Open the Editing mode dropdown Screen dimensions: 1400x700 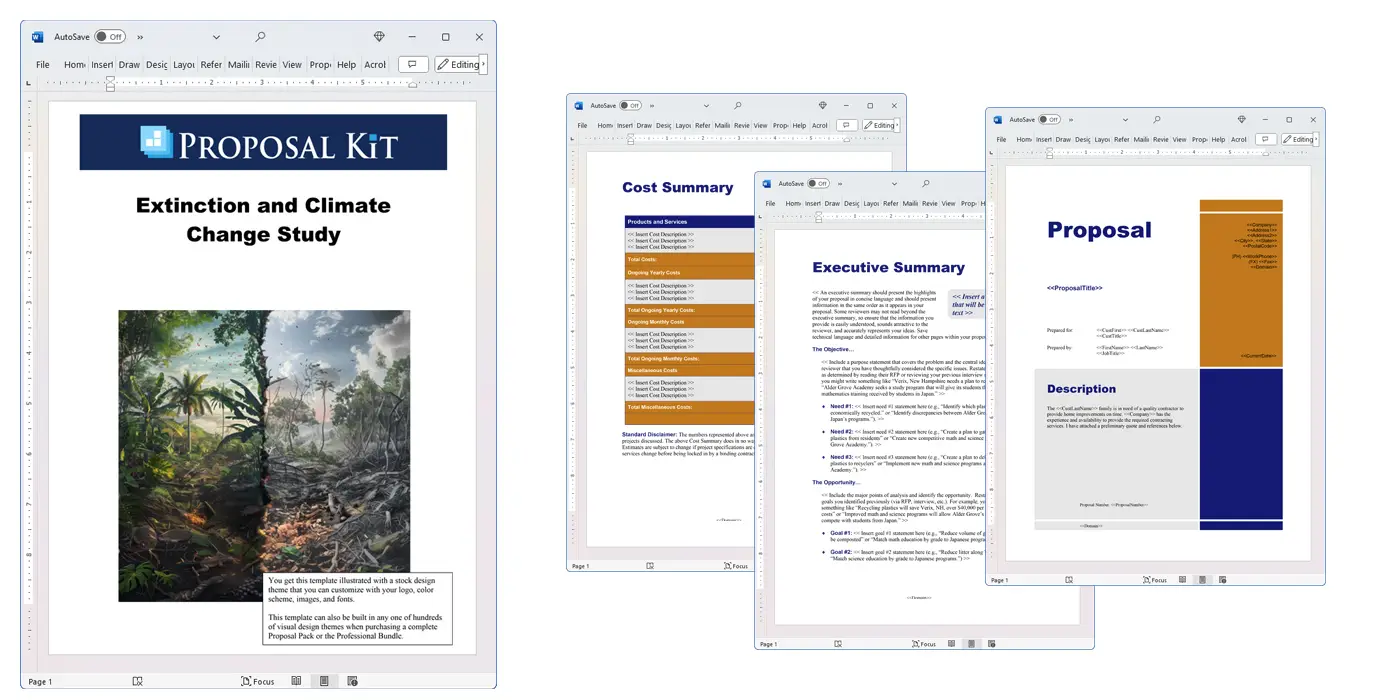458,63
